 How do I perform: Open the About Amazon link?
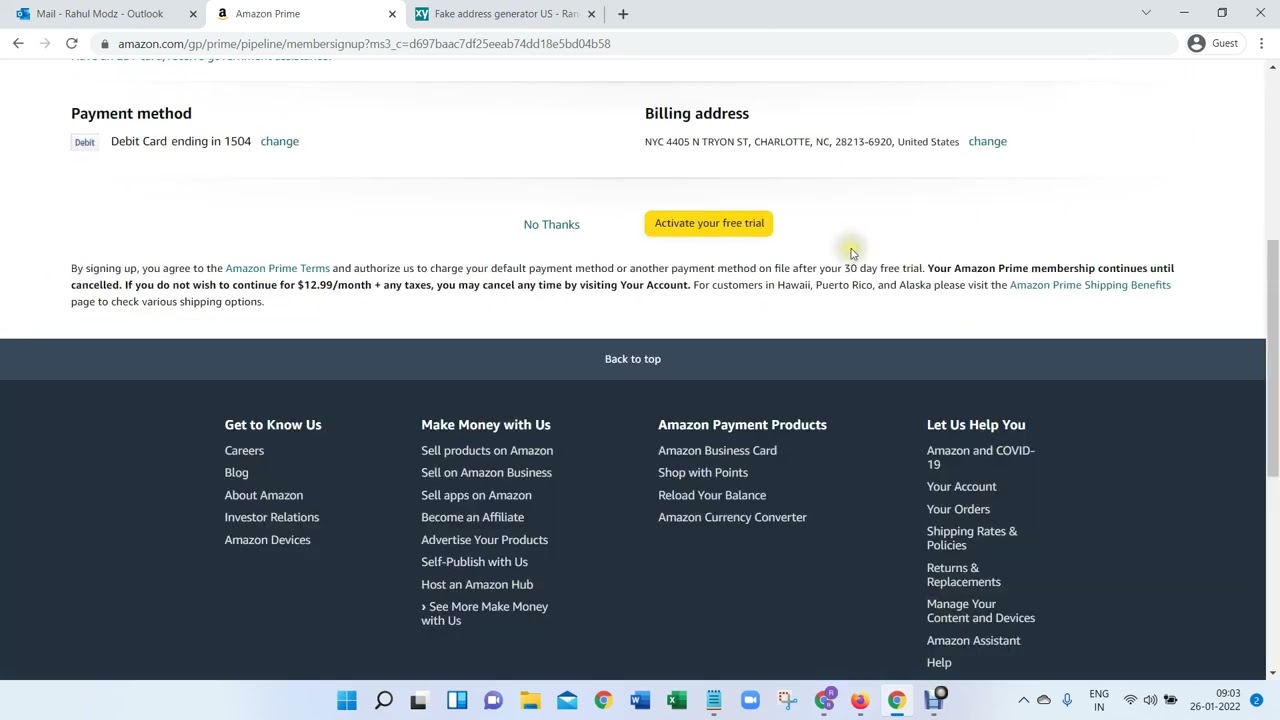click(x=263, y=495)
